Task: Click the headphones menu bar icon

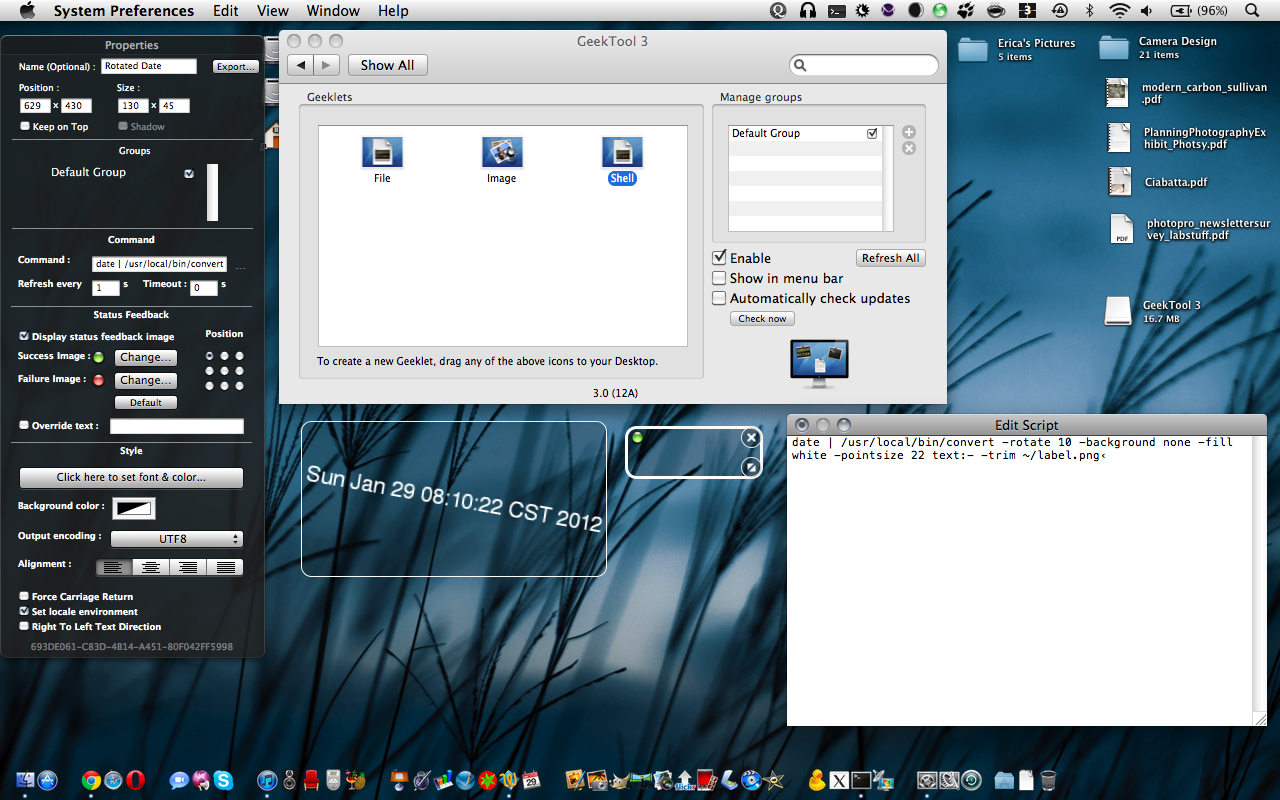Action: pos(808,11)
